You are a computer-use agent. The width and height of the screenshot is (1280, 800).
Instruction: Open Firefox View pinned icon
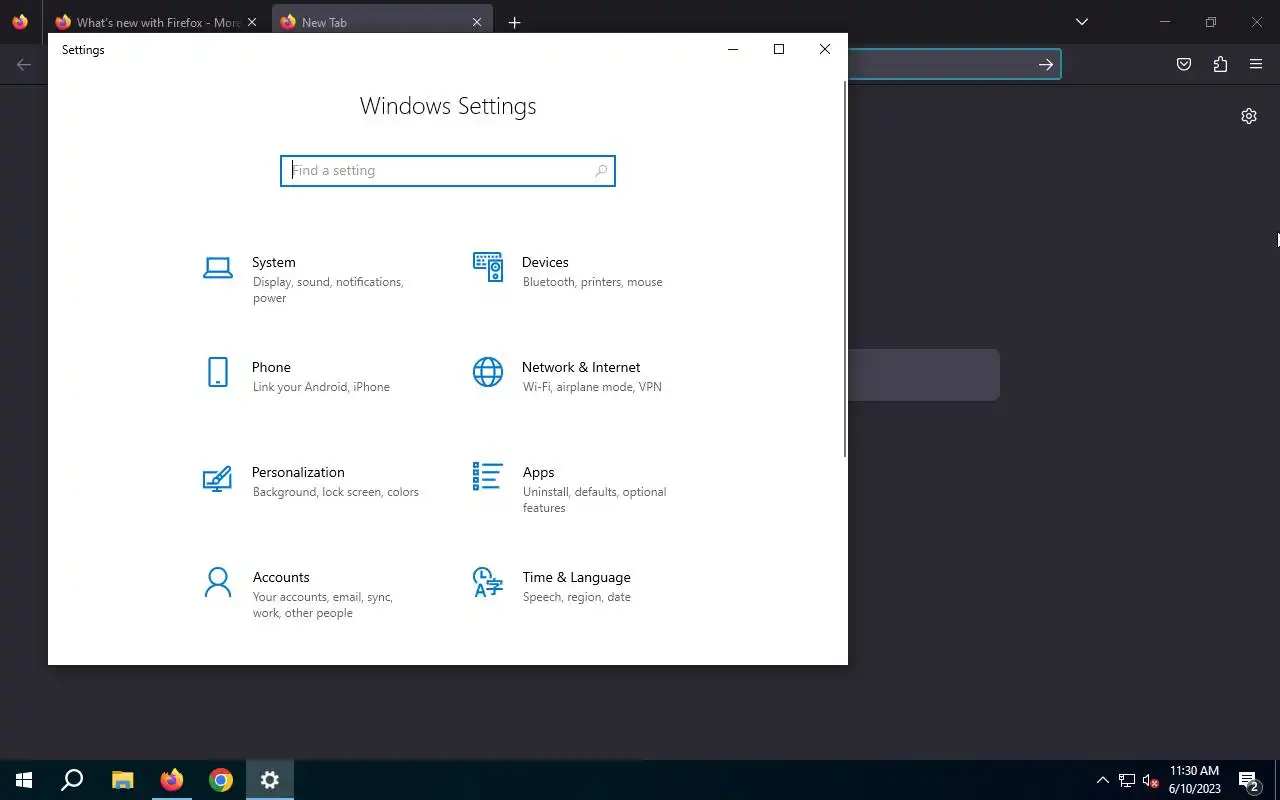click(x=20, y=22)
